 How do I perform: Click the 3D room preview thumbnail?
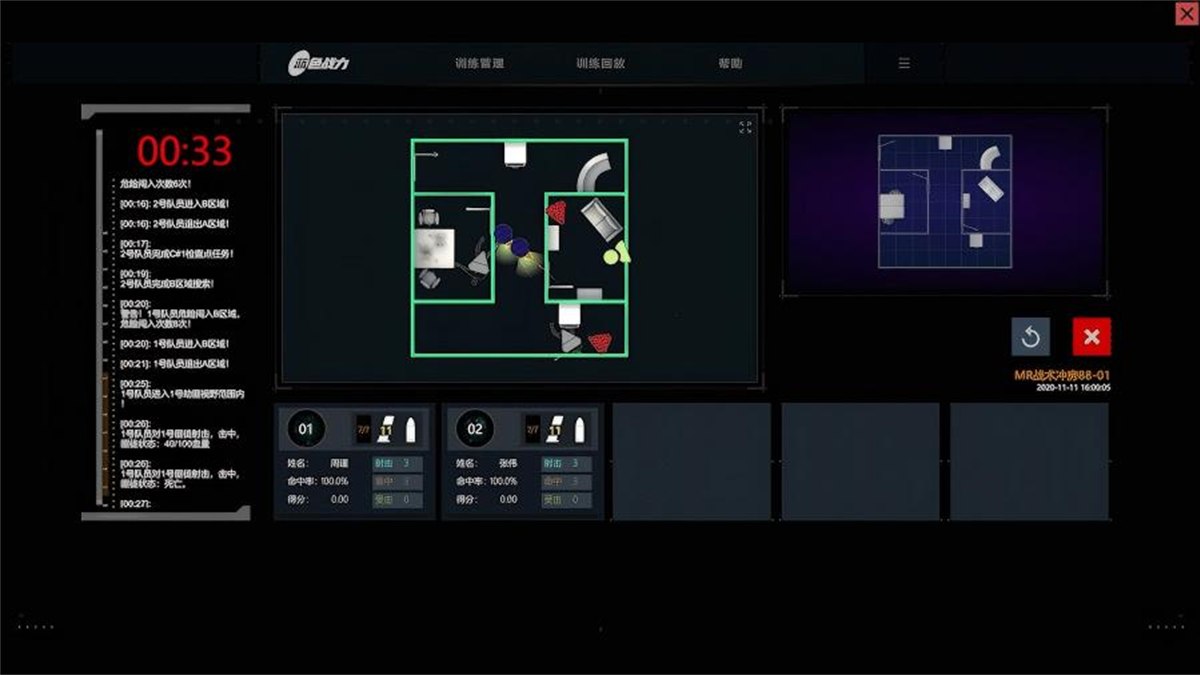[x=944, y=201]
